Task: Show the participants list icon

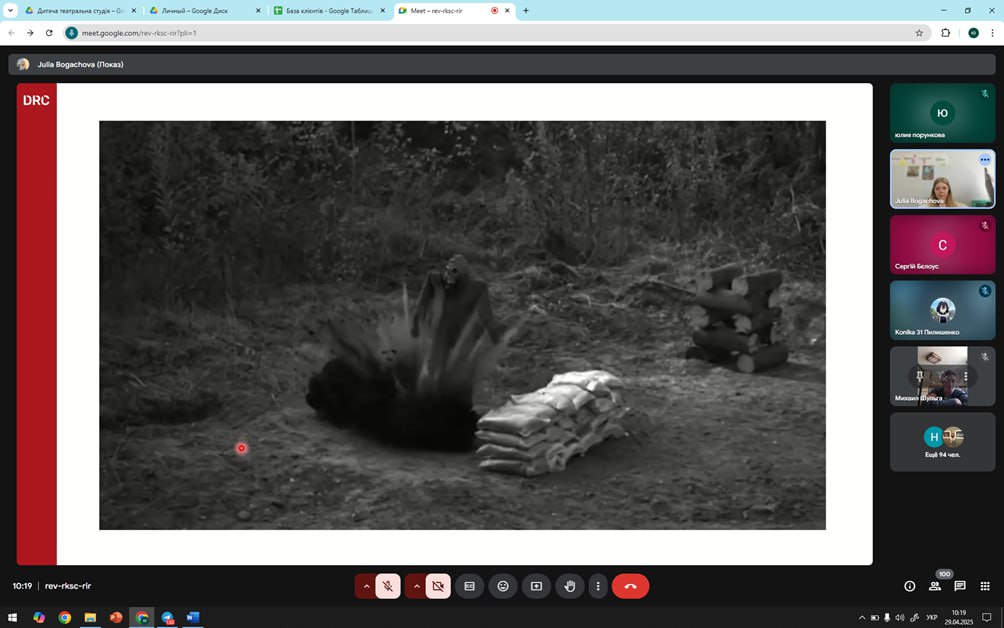Action: (x=935, y=586)
